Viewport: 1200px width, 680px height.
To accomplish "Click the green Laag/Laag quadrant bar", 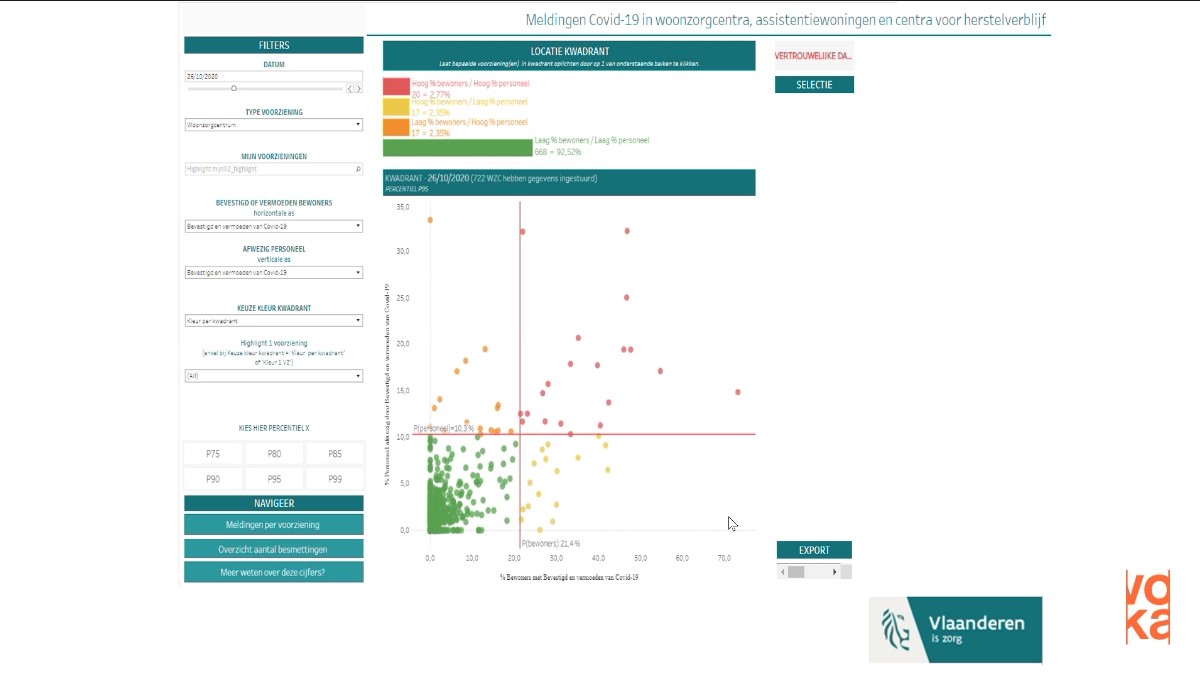I will pos(458,148).
